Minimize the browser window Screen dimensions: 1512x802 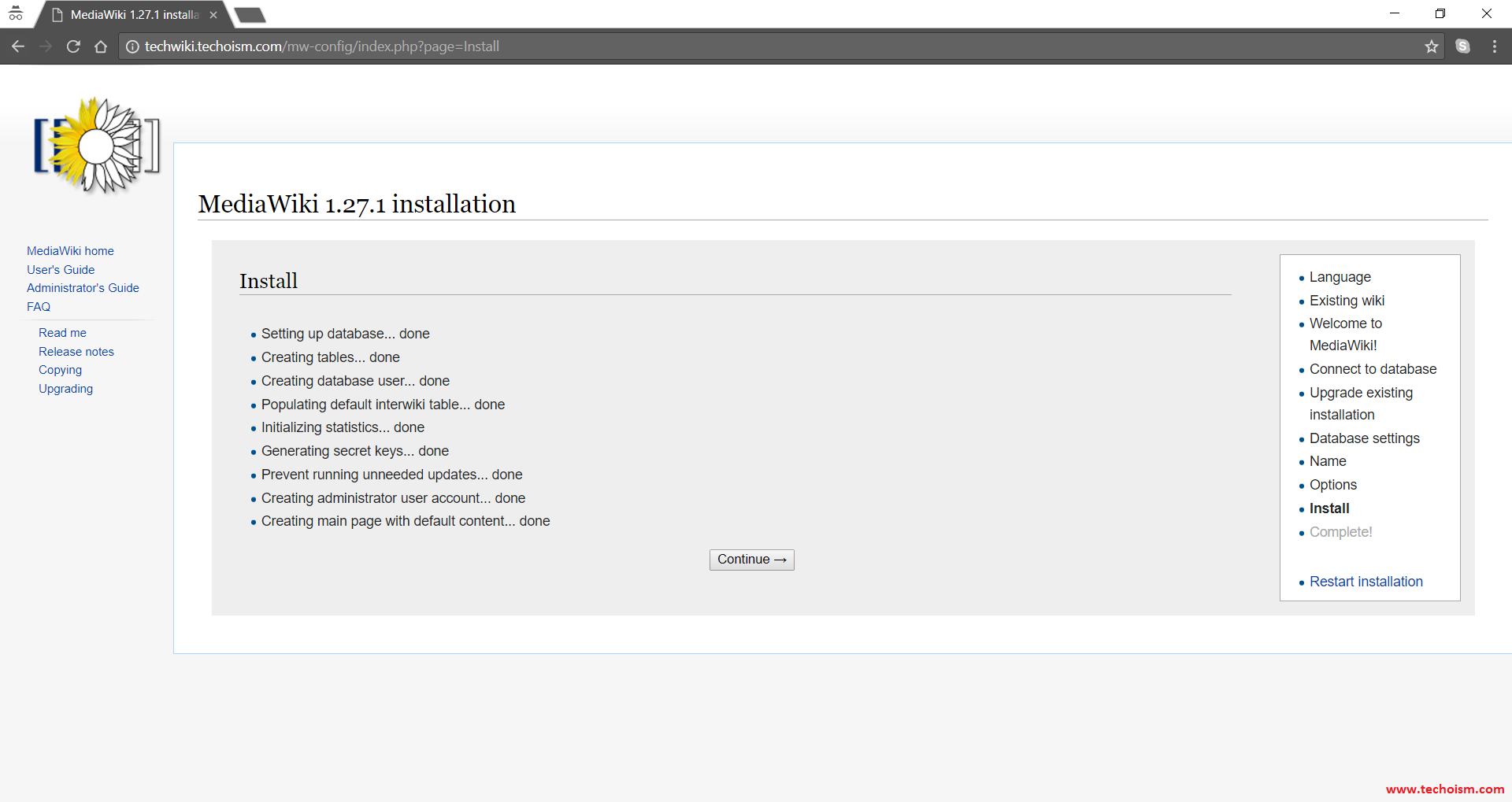pos(1394,13)
